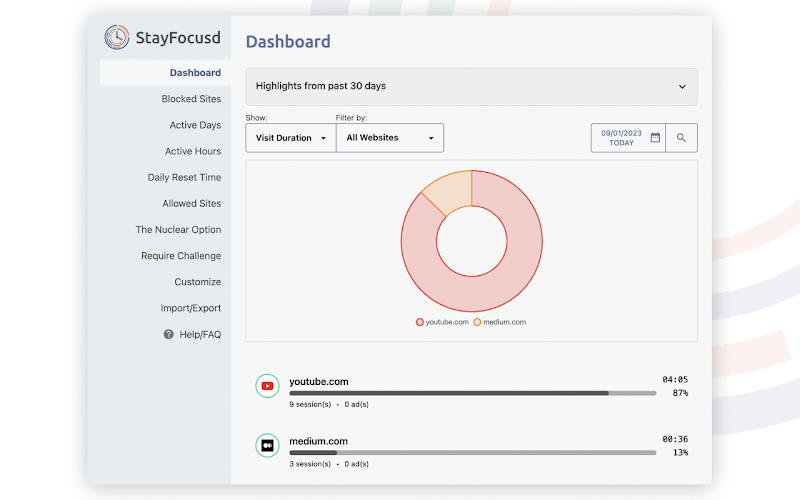Image resolution: width=800 pixels, height=500 pixels.
Task: Open Allowed Sites section
Action: click(x=192, y=203)
